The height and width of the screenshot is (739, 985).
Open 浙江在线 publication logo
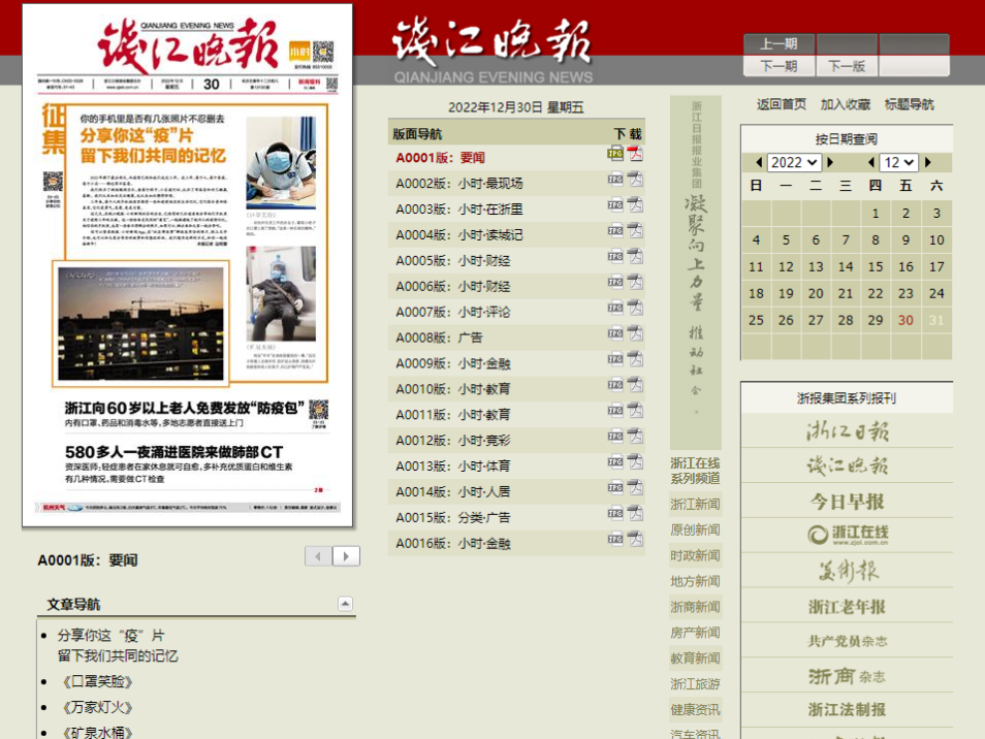coord(847,535)
